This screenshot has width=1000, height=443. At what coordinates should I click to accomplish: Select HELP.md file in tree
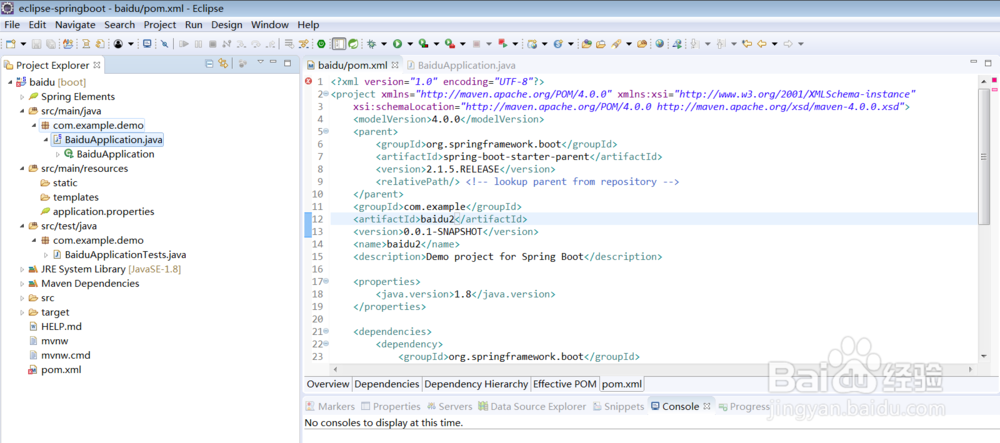[61, 326]
